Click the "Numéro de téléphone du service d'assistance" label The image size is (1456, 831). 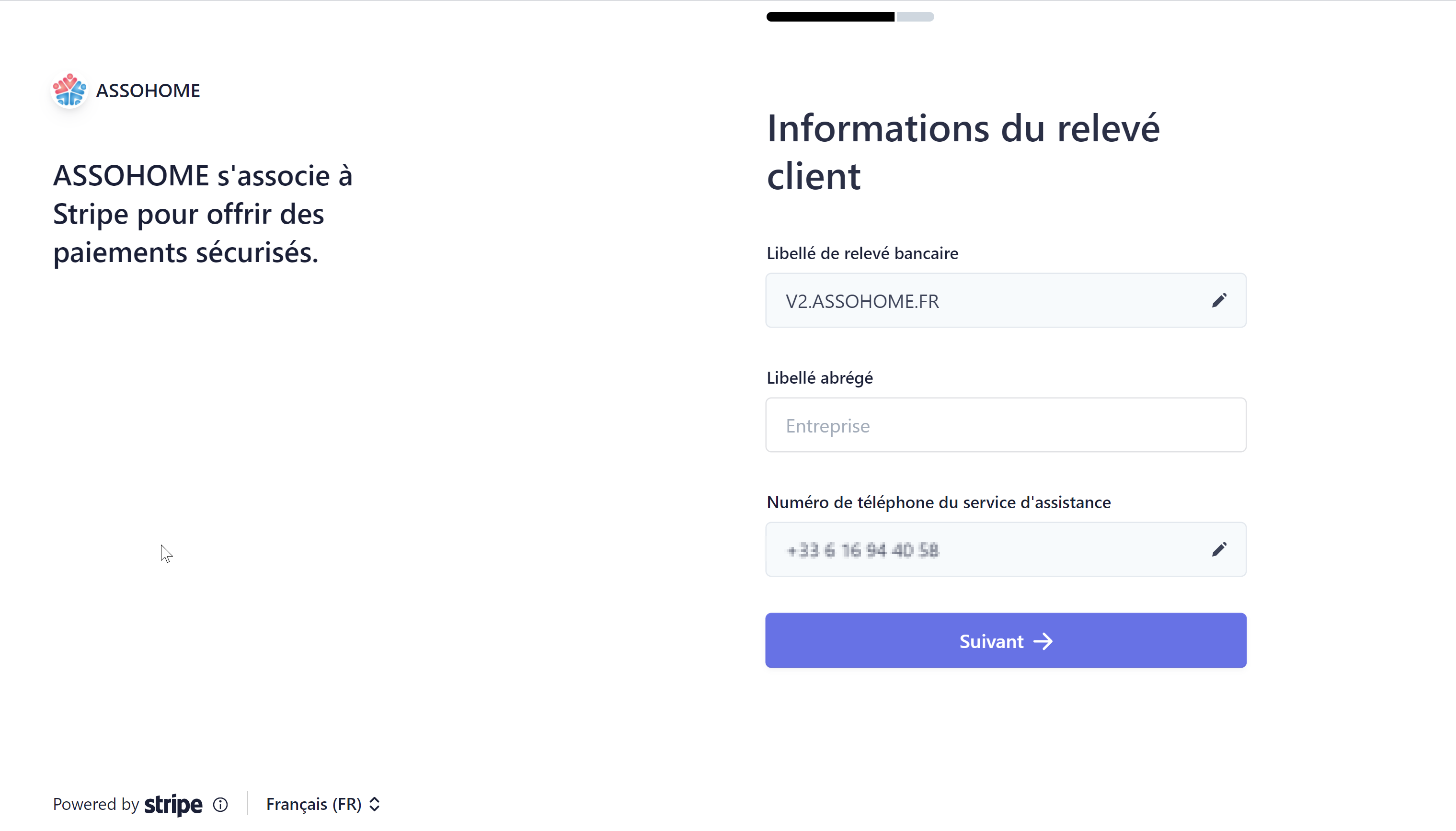click(938, 502)
